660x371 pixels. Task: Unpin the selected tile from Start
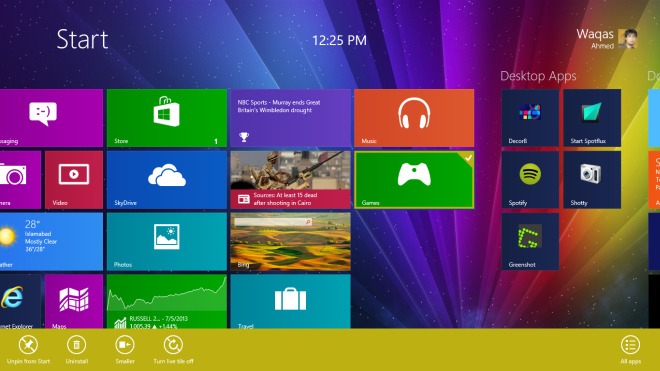(28, 350)
